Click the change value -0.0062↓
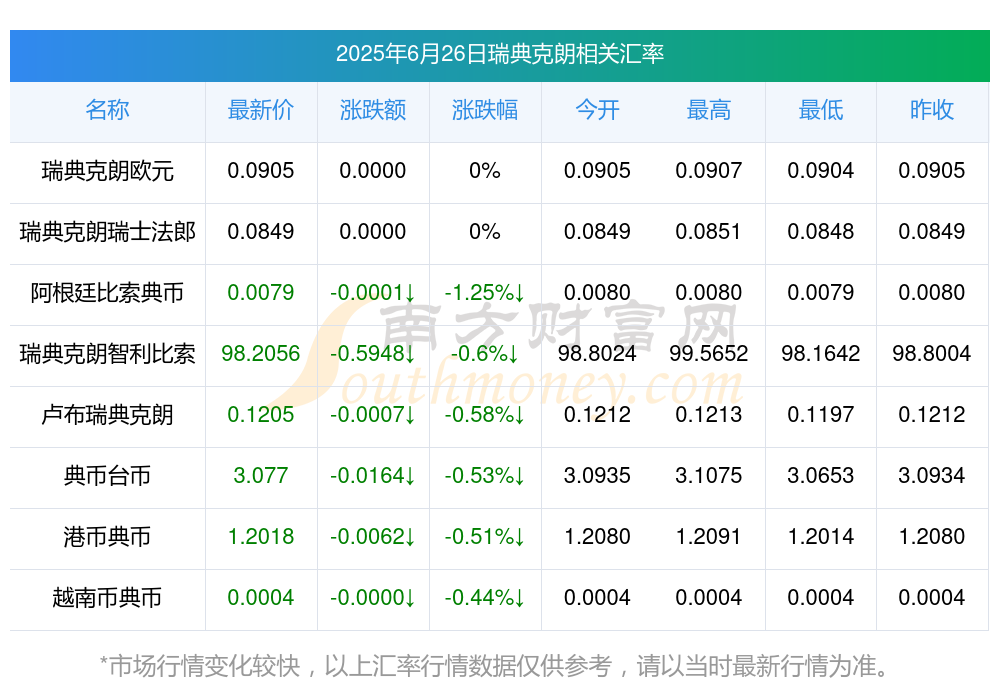1000x698 pixels. click(x=373, y=537)
